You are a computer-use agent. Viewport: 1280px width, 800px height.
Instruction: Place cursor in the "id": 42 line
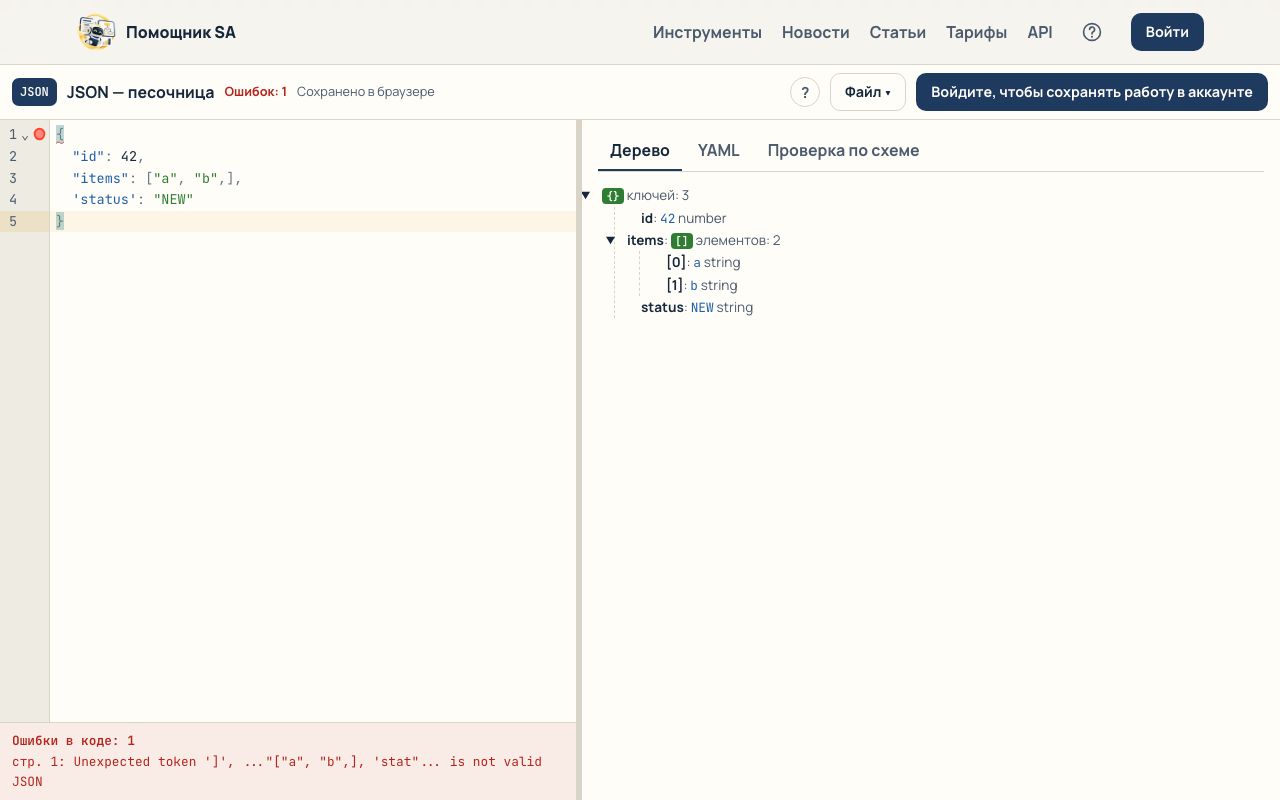313,156
